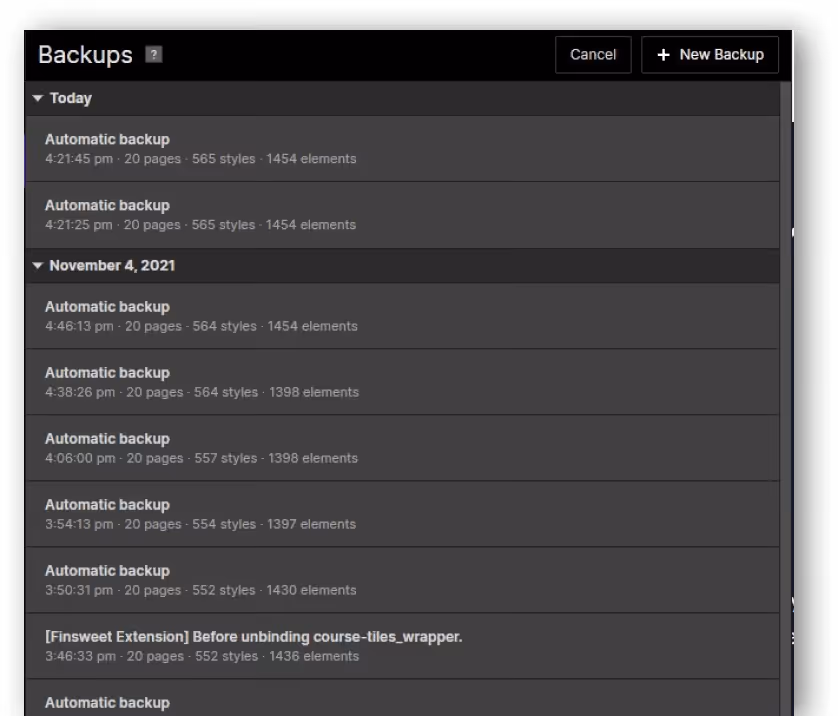Click the plus icon in New Backup
The image size is (838, 716).
[663, 55]
